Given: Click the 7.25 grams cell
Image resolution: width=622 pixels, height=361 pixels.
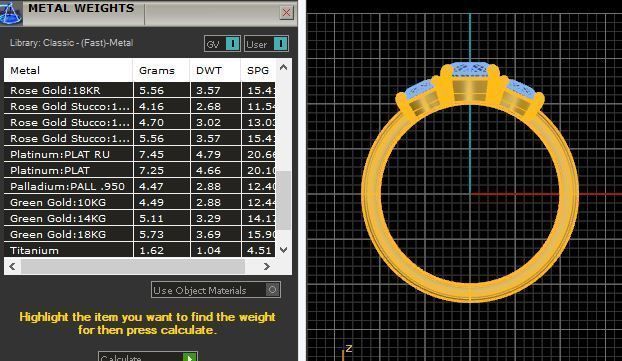Looking at the screenshot, I should coord(161,171).
